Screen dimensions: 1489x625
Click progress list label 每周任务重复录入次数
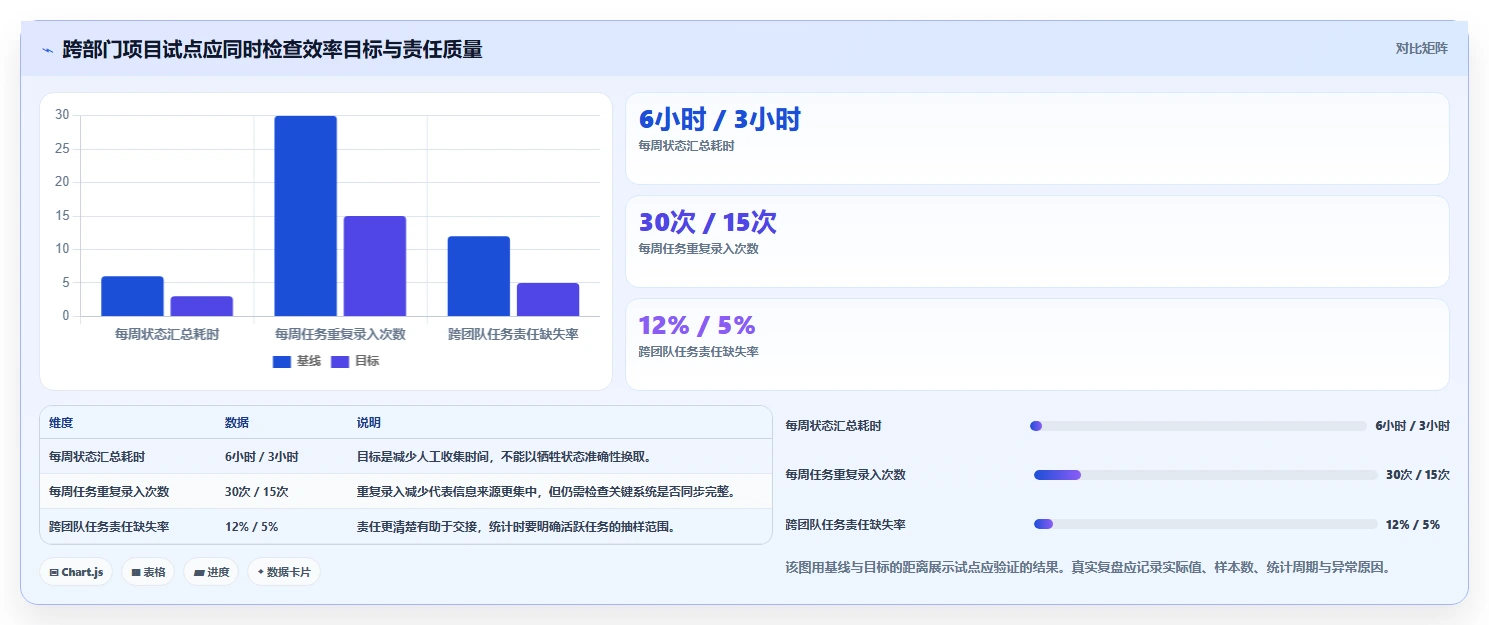coord(846,475)
